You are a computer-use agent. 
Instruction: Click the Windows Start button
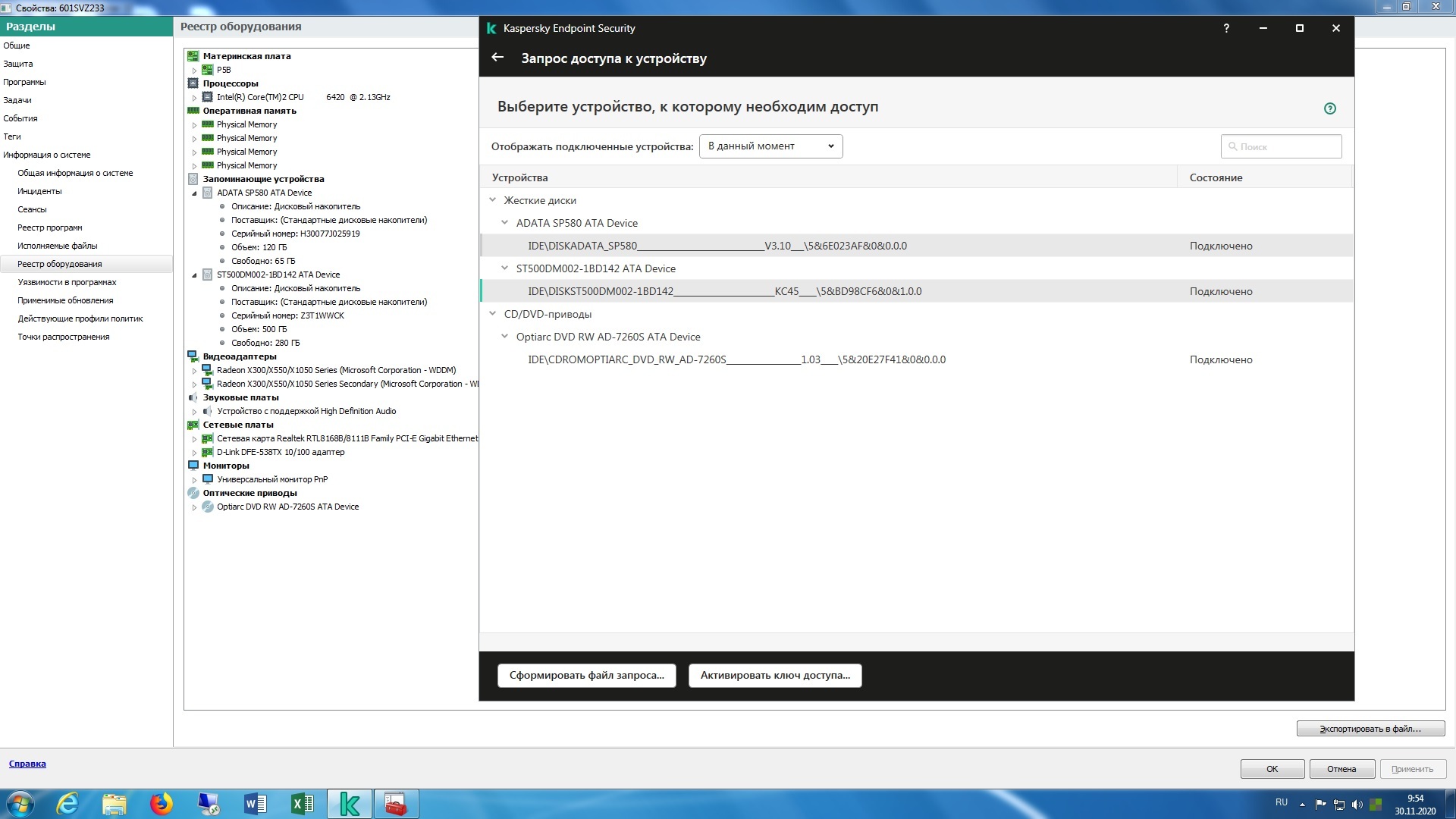[20, 804]
